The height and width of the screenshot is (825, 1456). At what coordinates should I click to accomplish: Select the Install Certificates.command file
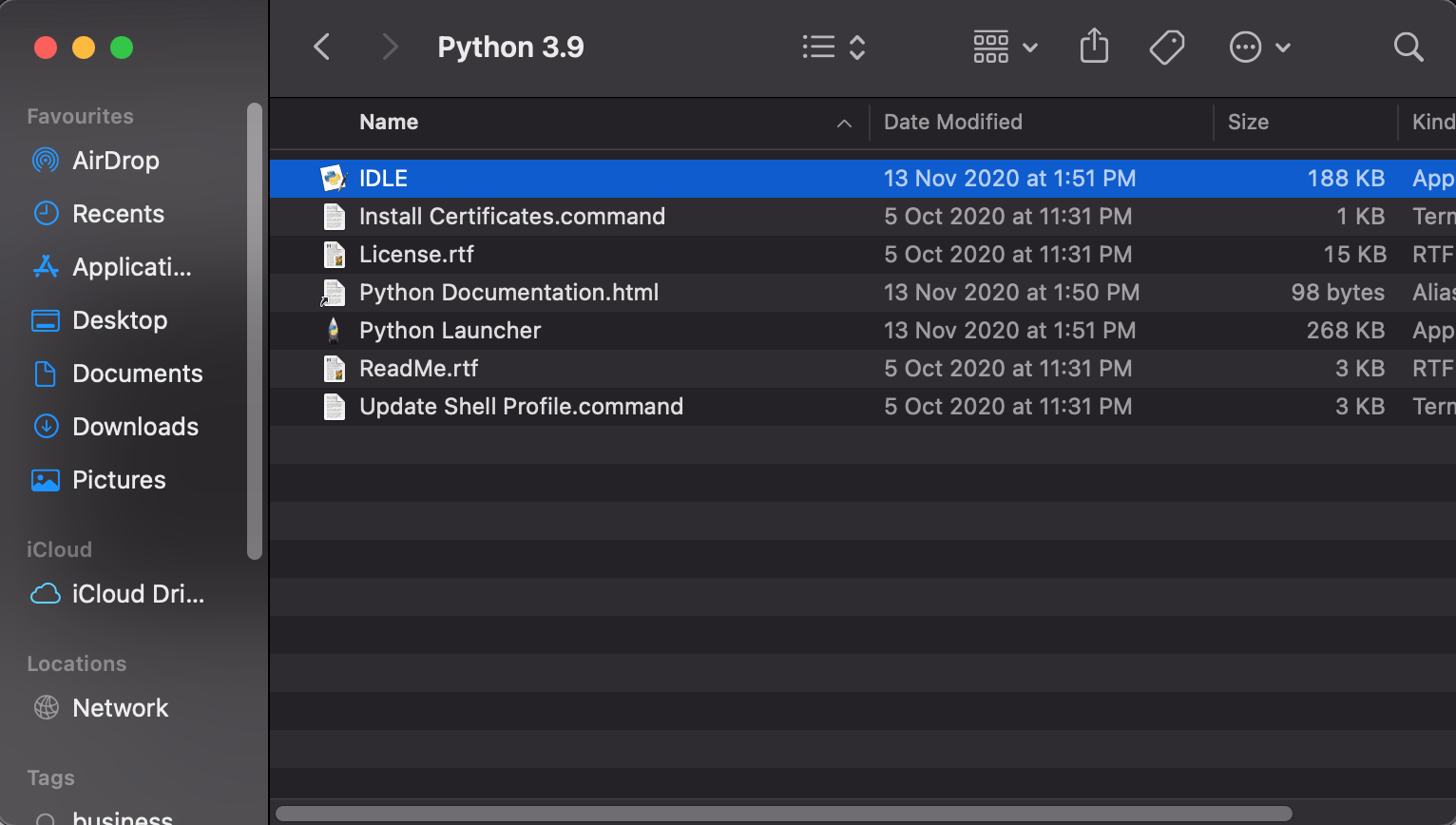point(511,217)
